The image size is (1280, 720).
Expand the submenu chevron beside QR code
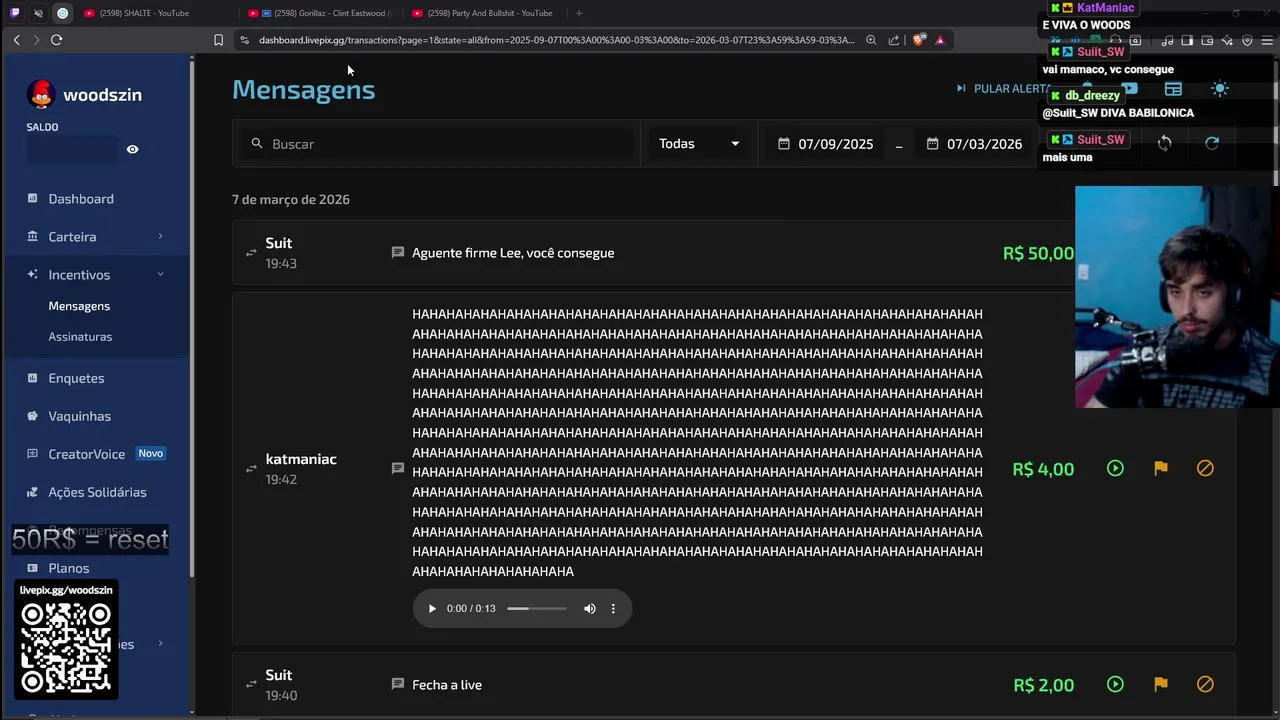(160, 644)
